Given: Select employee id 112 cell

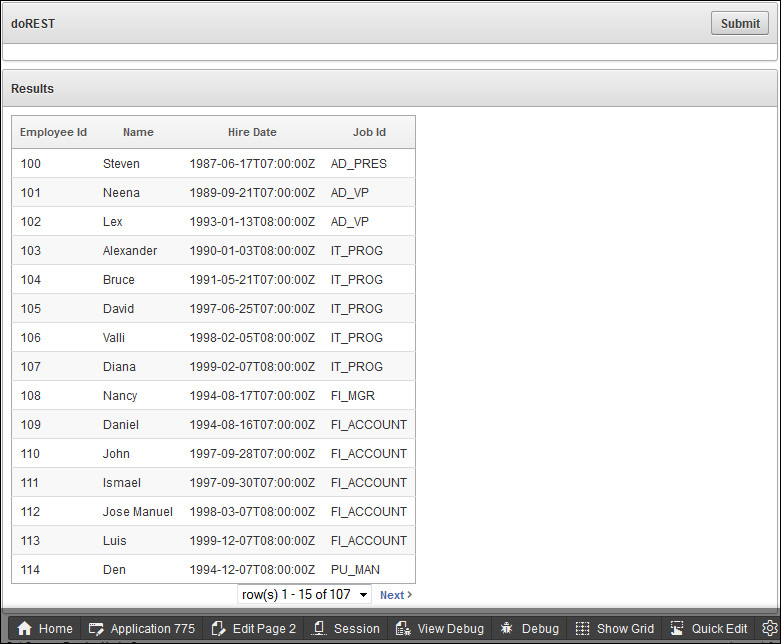Looking at the screenshot, I should [30, 512].
